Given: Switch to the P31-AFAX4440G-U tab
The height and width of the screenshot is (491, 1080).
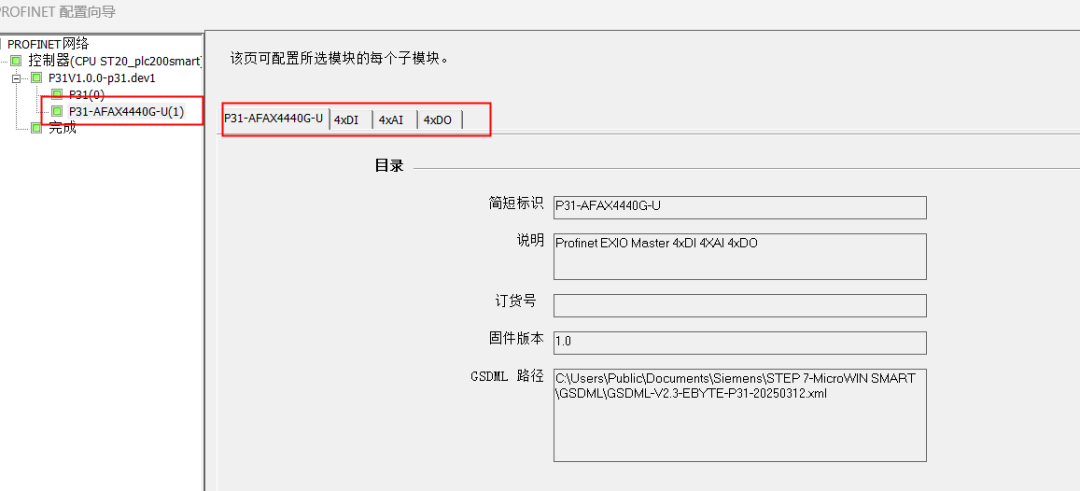Looking at the screenshot, I should point(274,118).
